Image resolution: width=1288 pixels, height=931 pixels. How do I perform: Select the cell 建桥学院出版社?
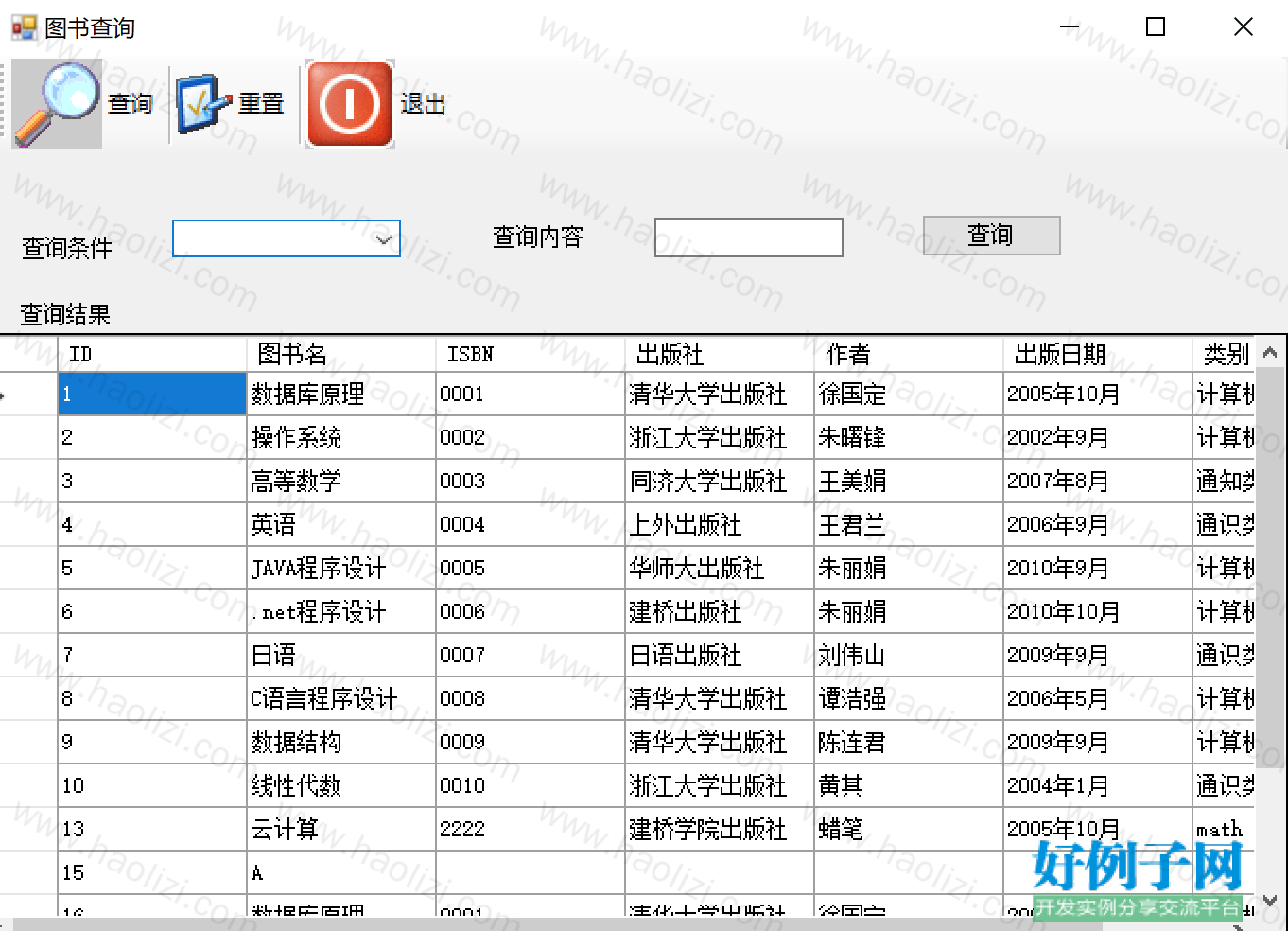point(720,829)
